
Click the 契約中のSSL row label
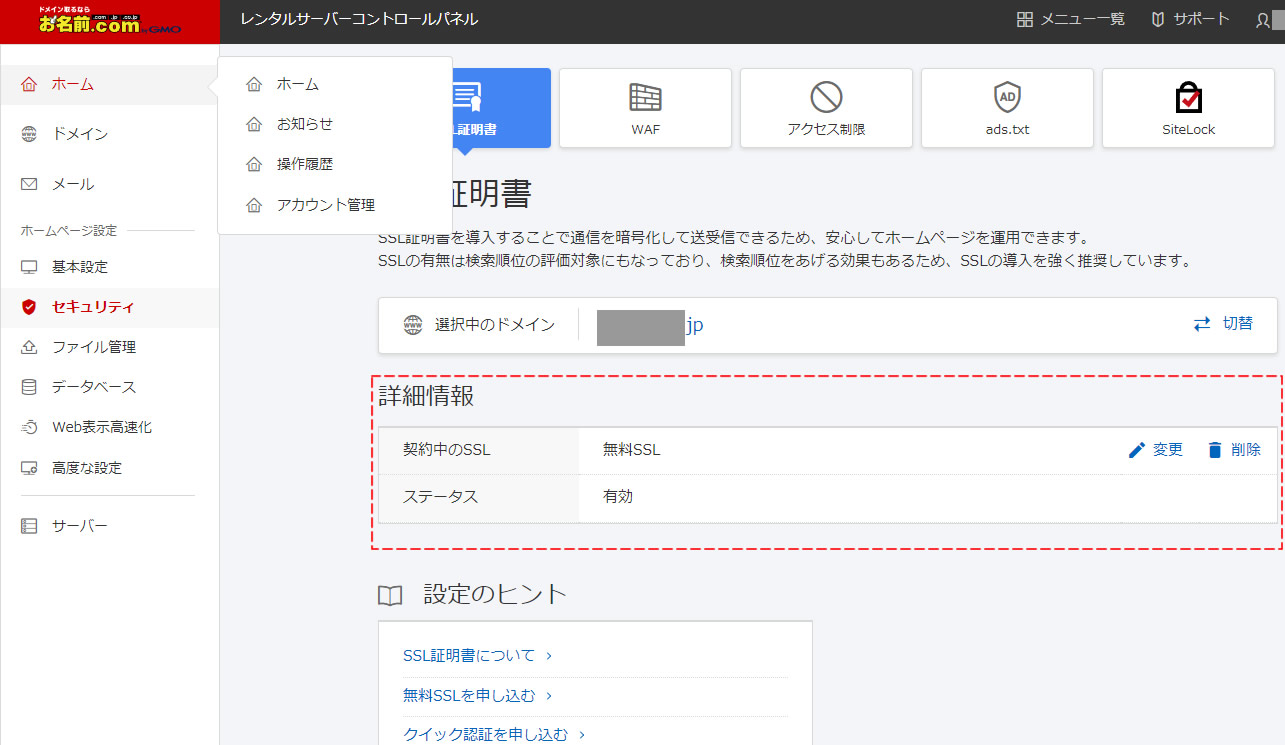point(447,450)
